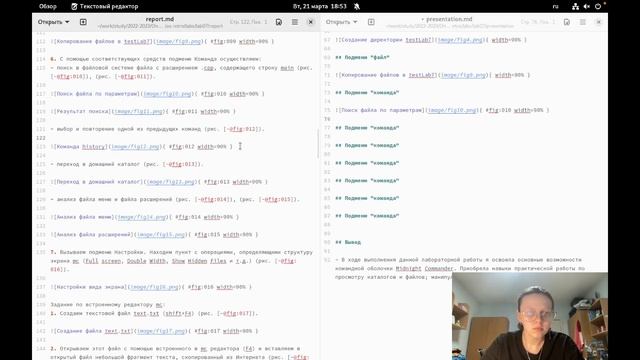Image resolution: width=640 pixels, height=360 pixels.
Task: Click the image/fig4.png link in presentation.md
Action: (460, 40)
